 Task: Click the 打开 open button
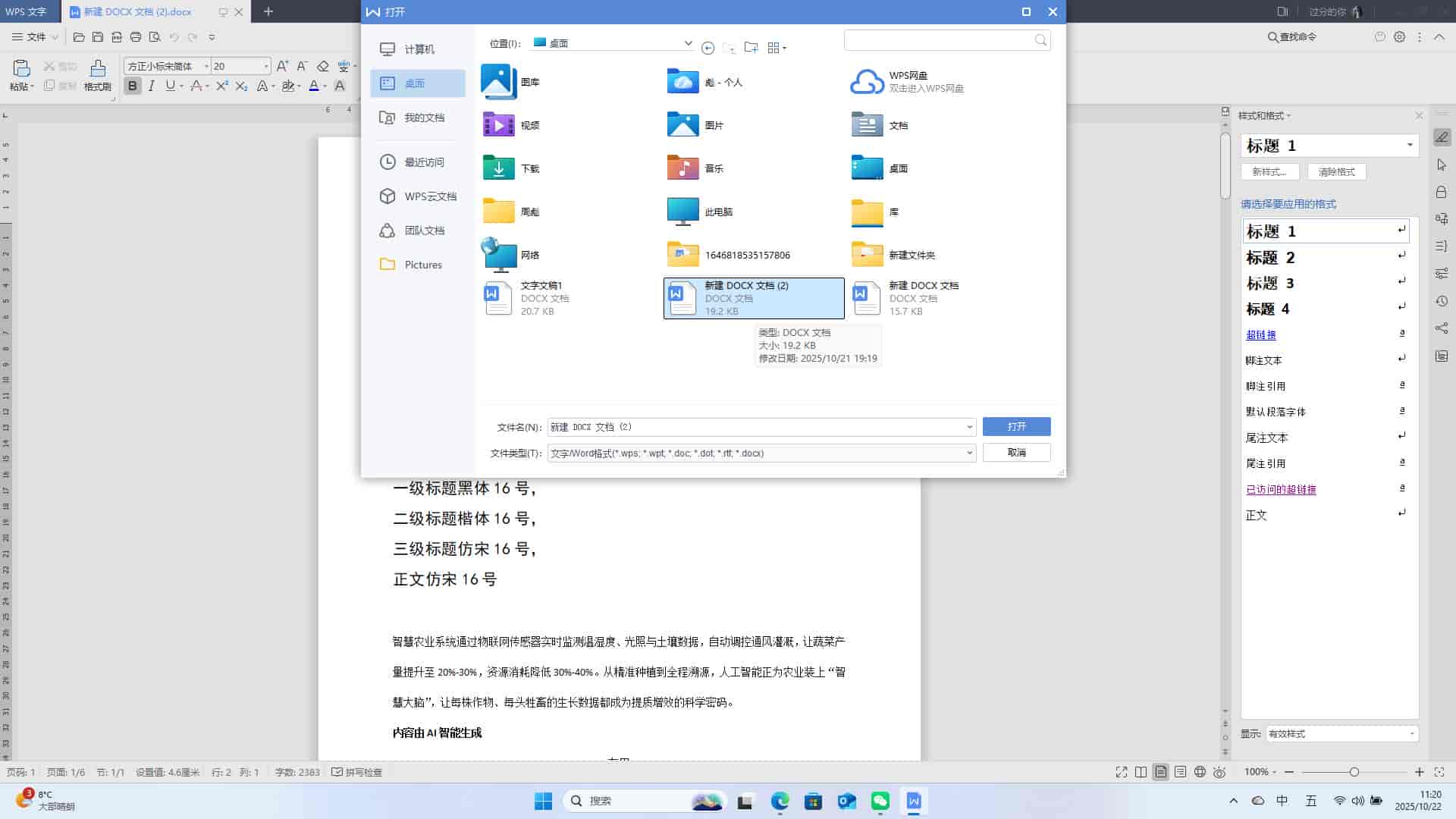(x=1016, y=427)
